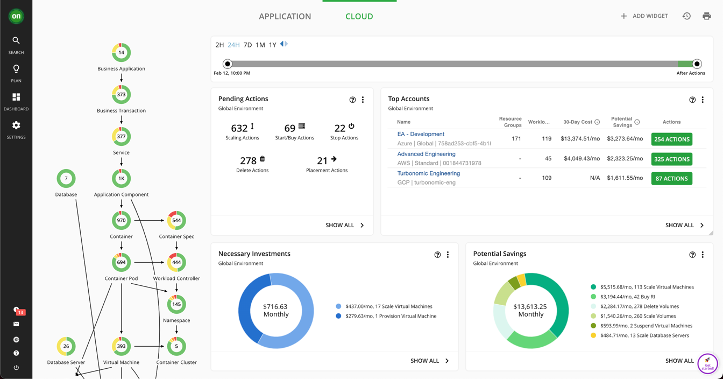
Task: Select the Business Application supply chain node
Action: [x=121, y=53]
